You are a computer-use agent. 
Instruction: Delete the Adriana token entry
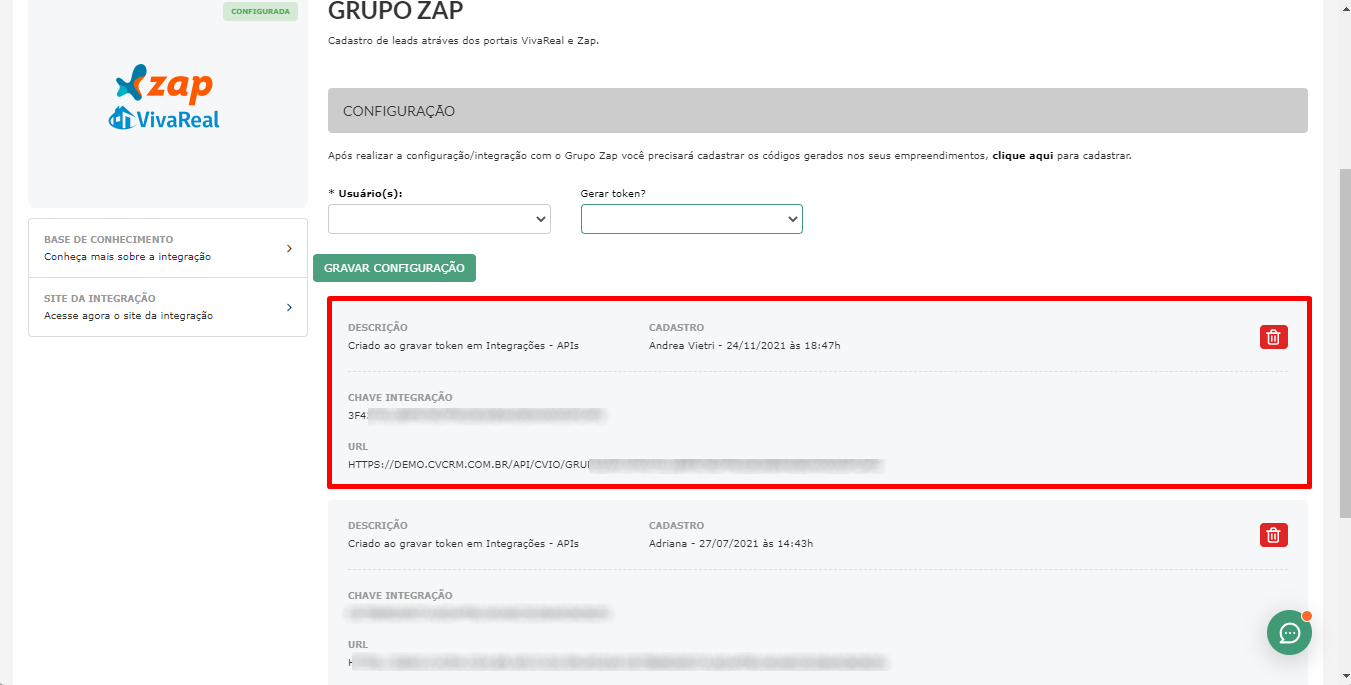(1273, 535)
